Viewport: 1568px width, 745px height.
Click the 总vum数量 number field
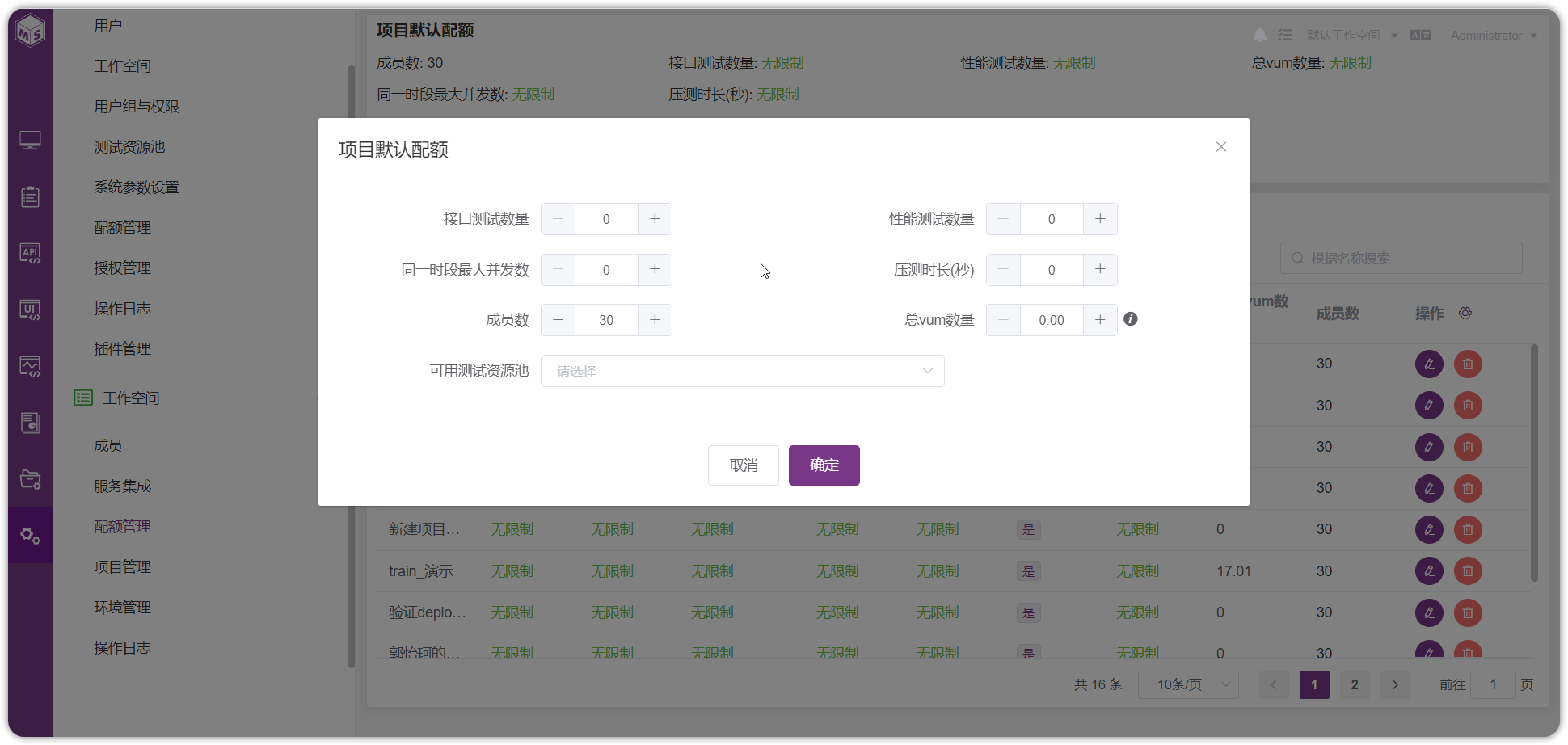pos(1052,320)
